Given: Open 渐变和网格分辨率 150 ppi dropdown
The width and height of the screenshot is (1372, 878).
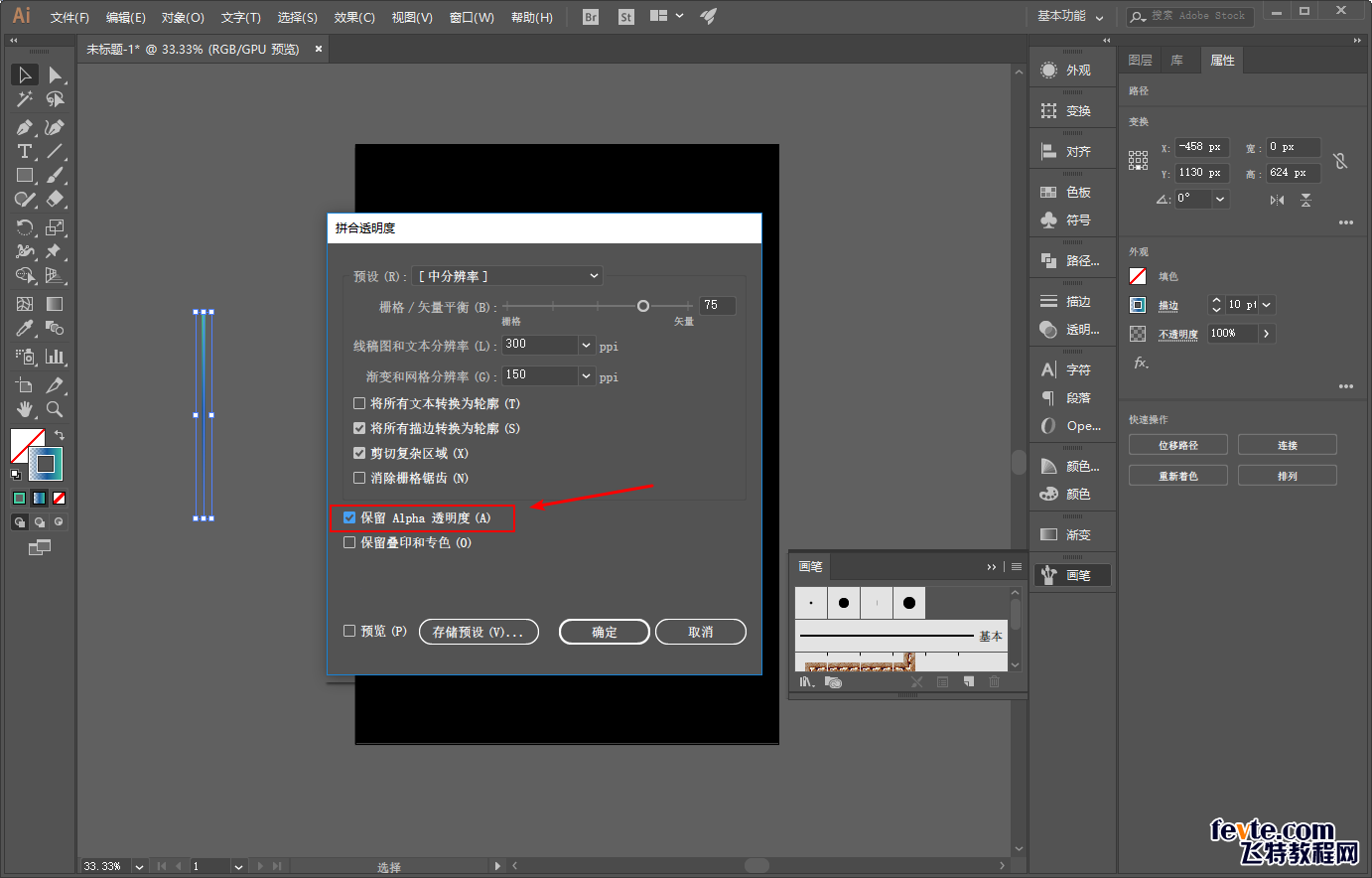Looking at the screenshot, I should click(x=587, y=376).
